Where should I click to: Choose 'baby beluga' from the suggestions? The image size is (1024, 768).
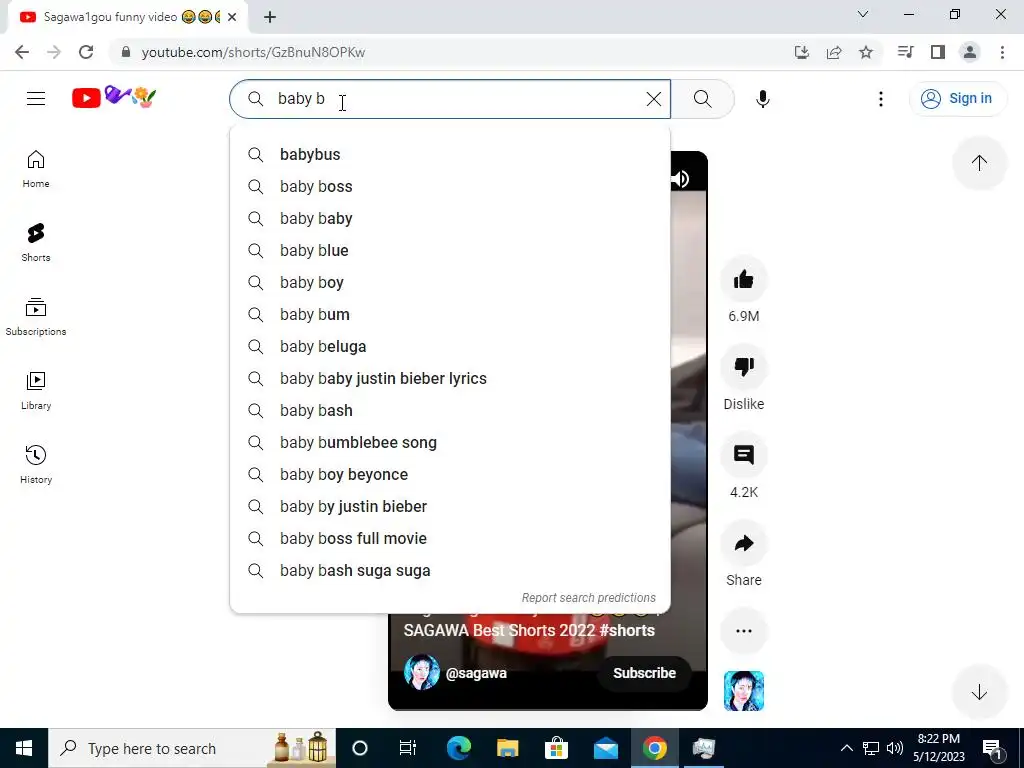tap(450, 346)
